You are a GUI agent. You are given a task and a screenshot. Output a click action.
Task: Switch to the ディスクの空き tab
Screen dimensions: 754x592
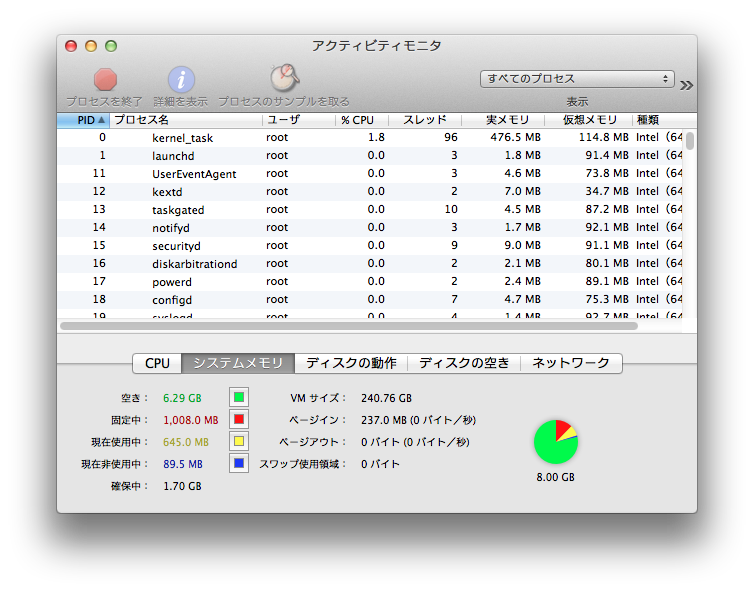coord(464,363)
